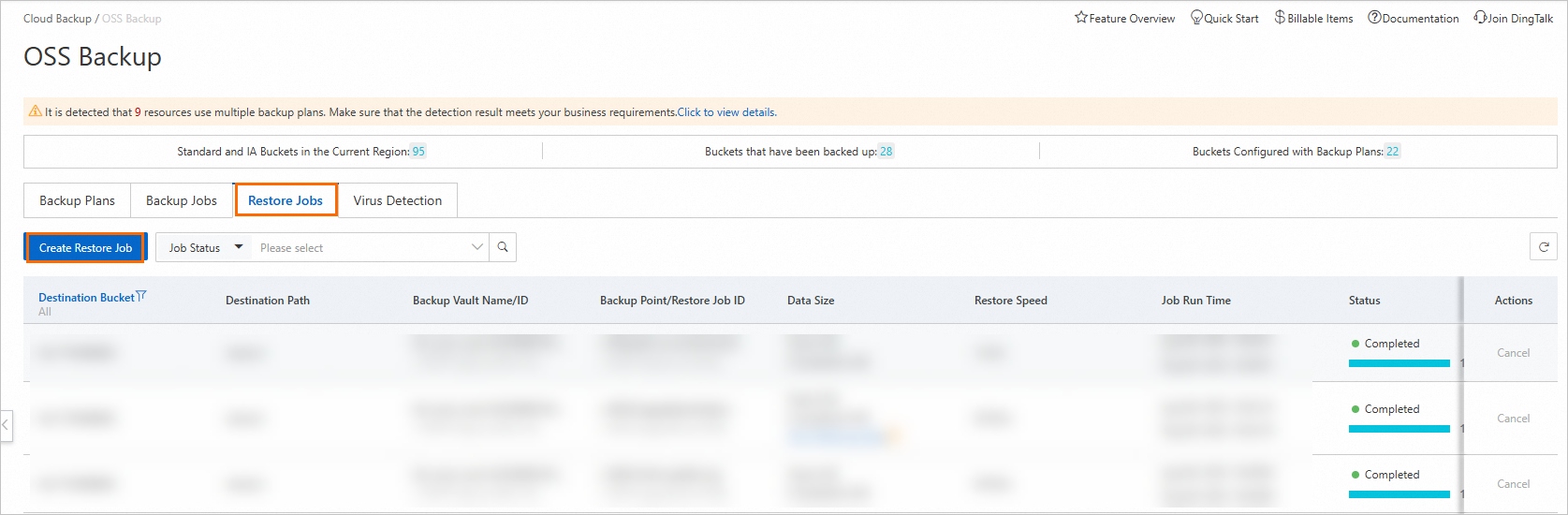Open the Documentation link text
This screenshot has height=515, width=1568.
click(x=1420, y=19)
